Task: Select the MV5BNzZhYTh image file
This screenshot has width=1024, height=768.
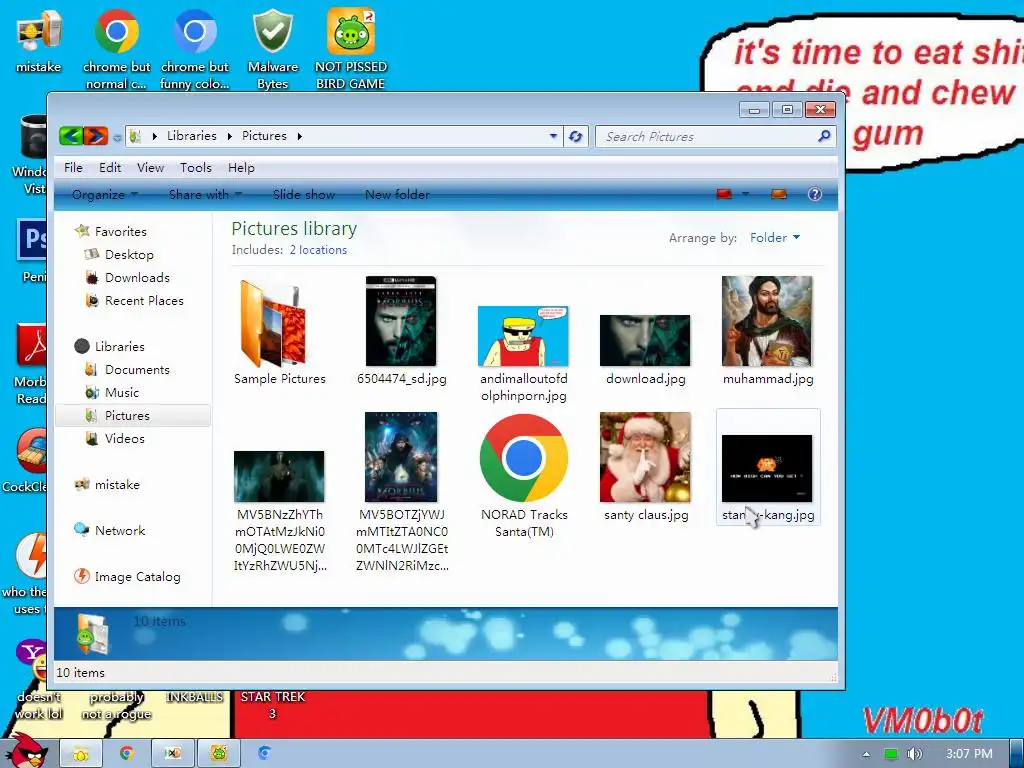Action: tap(279, 477)
